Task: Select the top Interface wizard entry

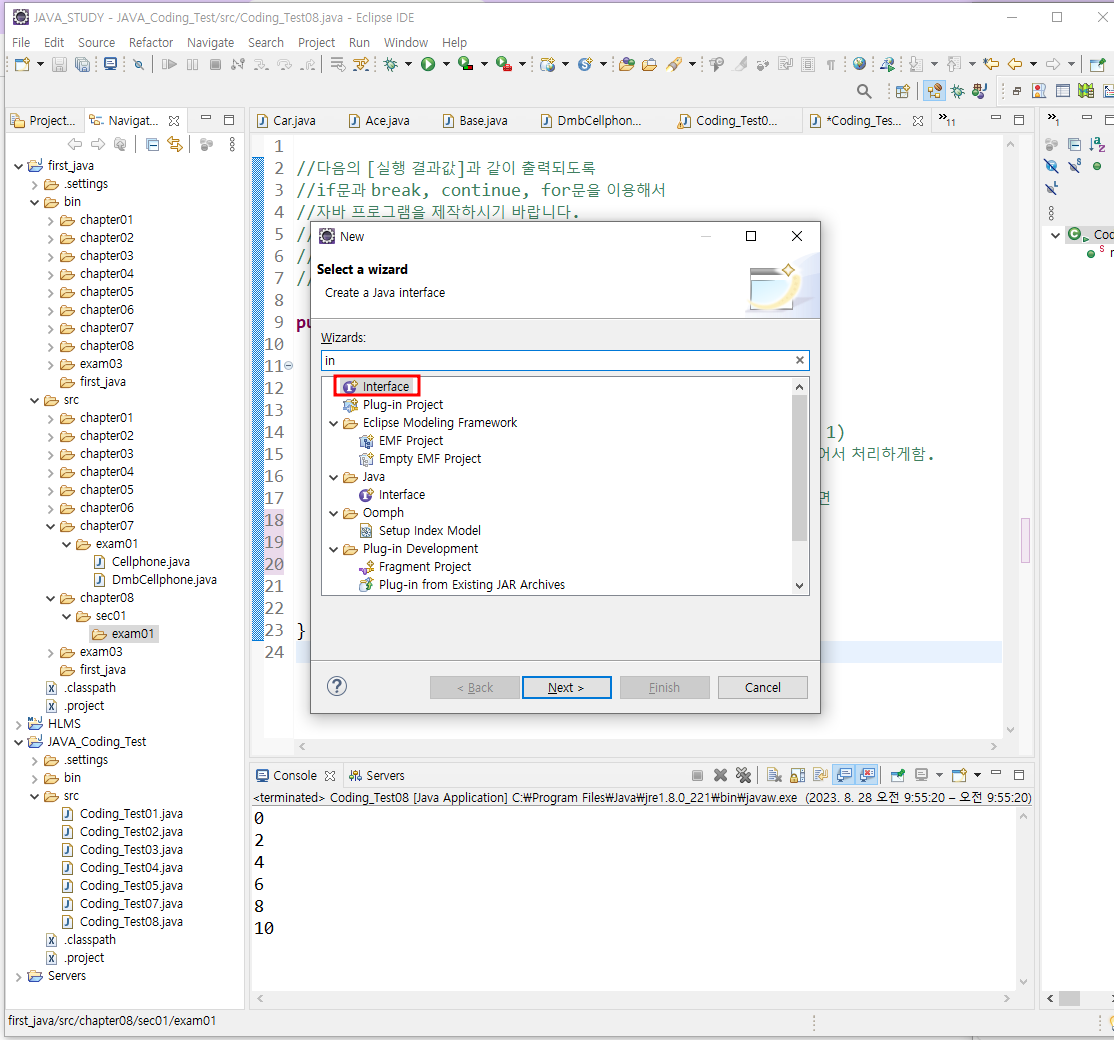Action: 377,386
